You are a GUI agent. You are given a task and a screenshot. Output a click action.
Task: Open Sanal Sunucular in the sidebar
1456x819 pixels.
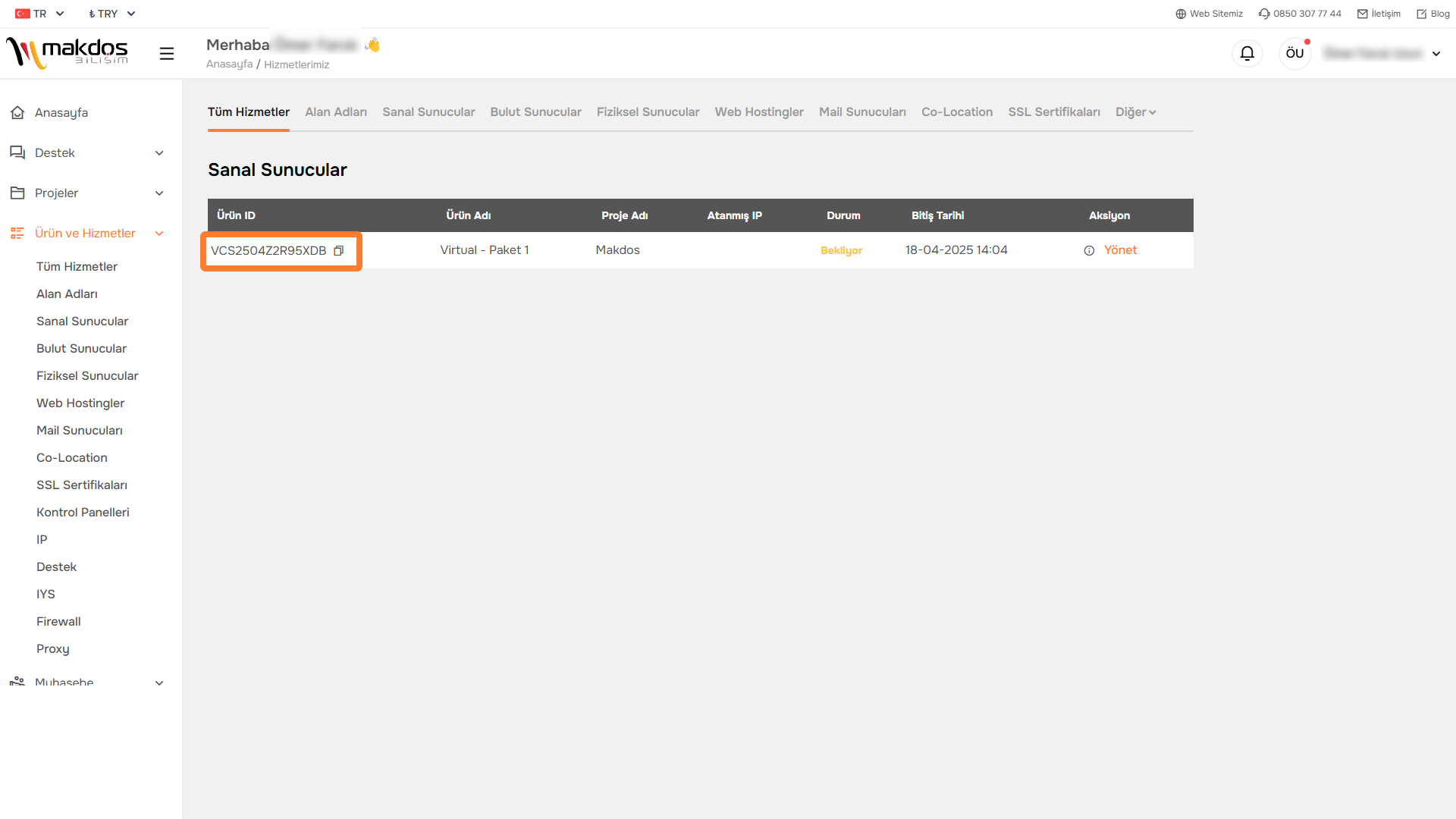pos(82,322)
